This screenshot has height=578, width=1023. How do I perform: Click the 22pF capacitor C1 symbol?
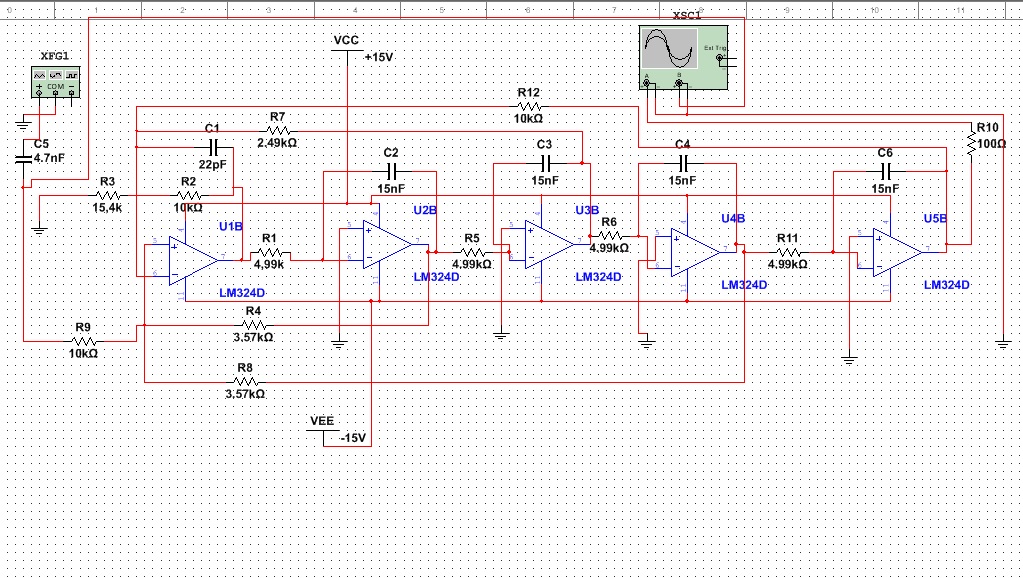[x=211, y=147]
